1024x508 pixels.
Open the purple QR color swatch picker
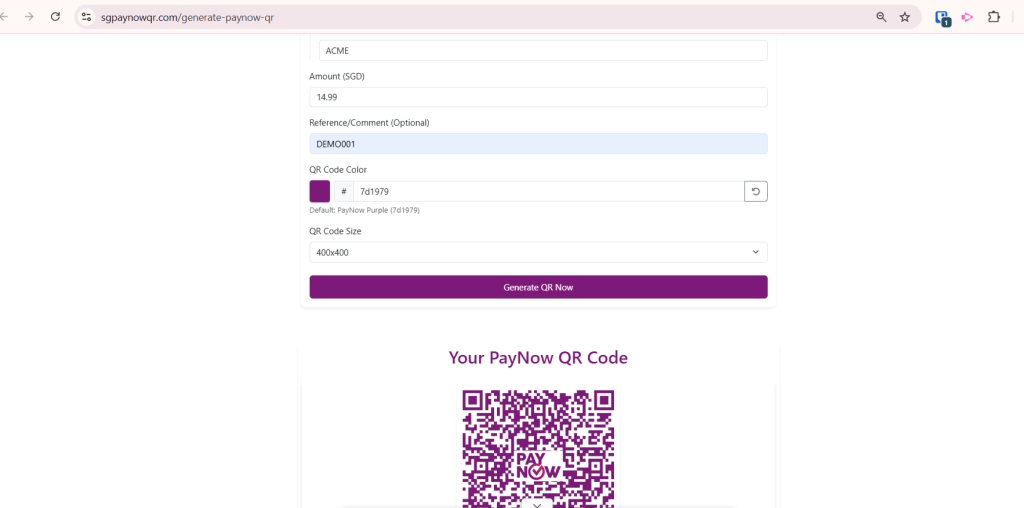point(320,191)
